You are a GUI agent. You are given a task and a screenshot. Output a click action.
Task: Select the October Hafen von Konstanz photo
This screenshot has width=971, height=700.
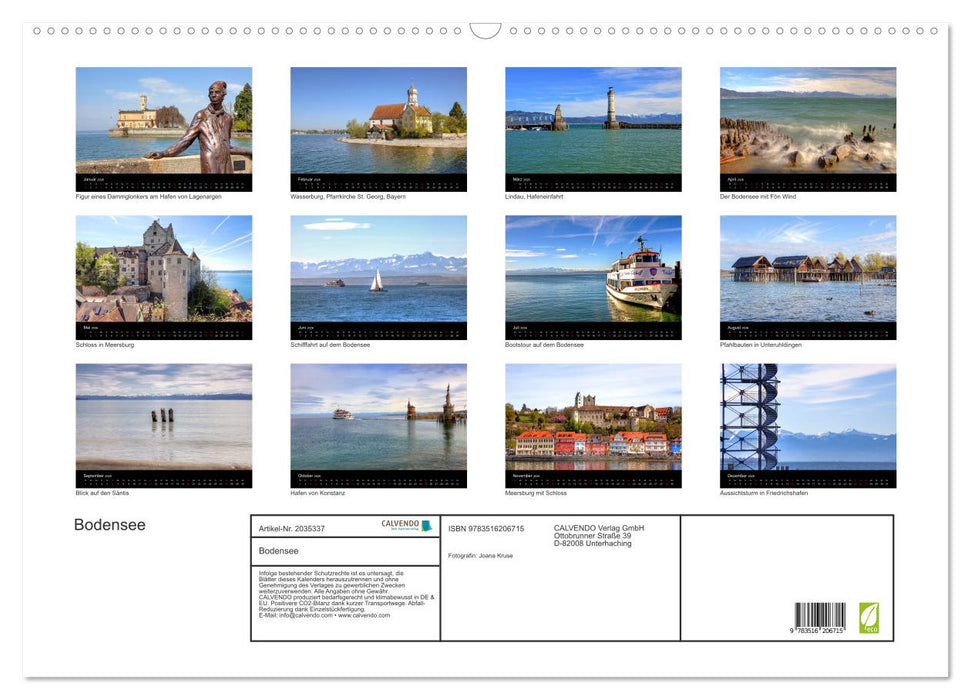[378, 424]
